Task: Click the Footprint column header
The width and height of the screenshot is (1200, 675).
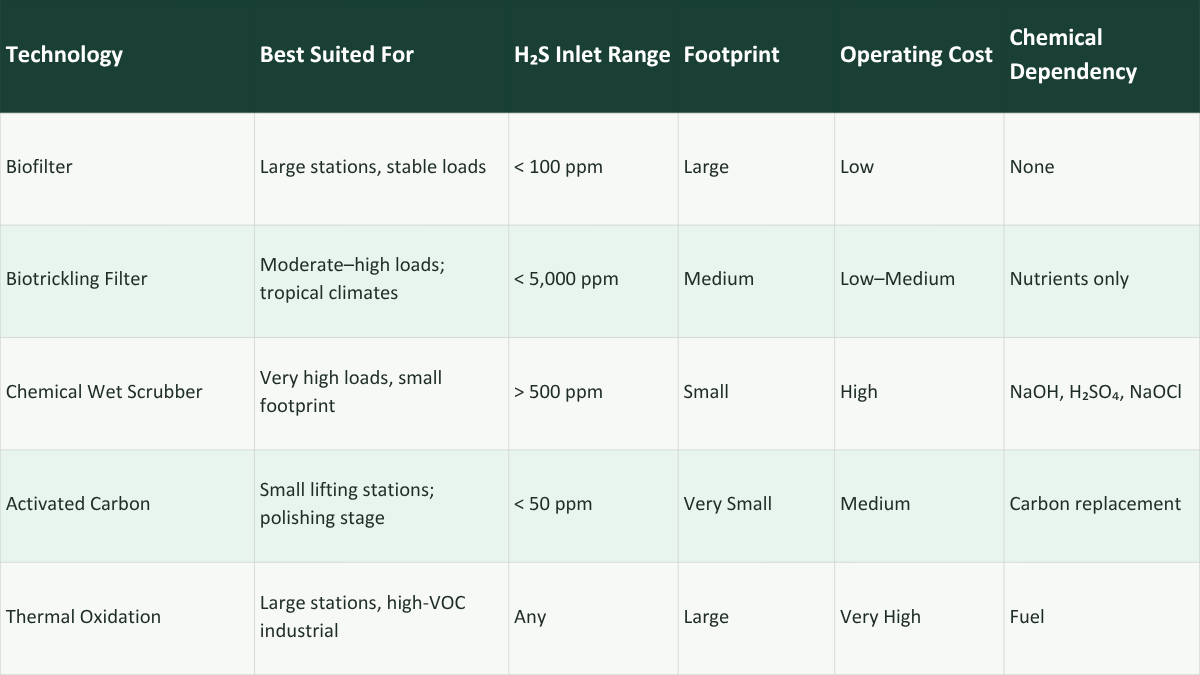Action: [731, 55]
